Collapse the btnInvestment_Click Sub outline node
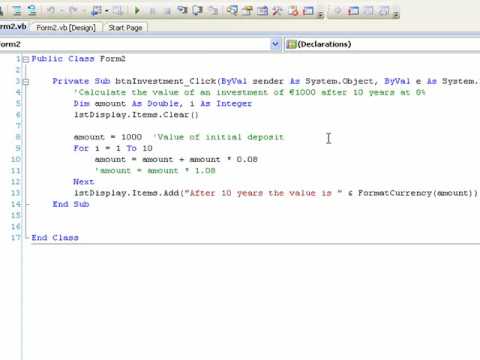Viewport: 480px width, 360px height. point(26,81)
